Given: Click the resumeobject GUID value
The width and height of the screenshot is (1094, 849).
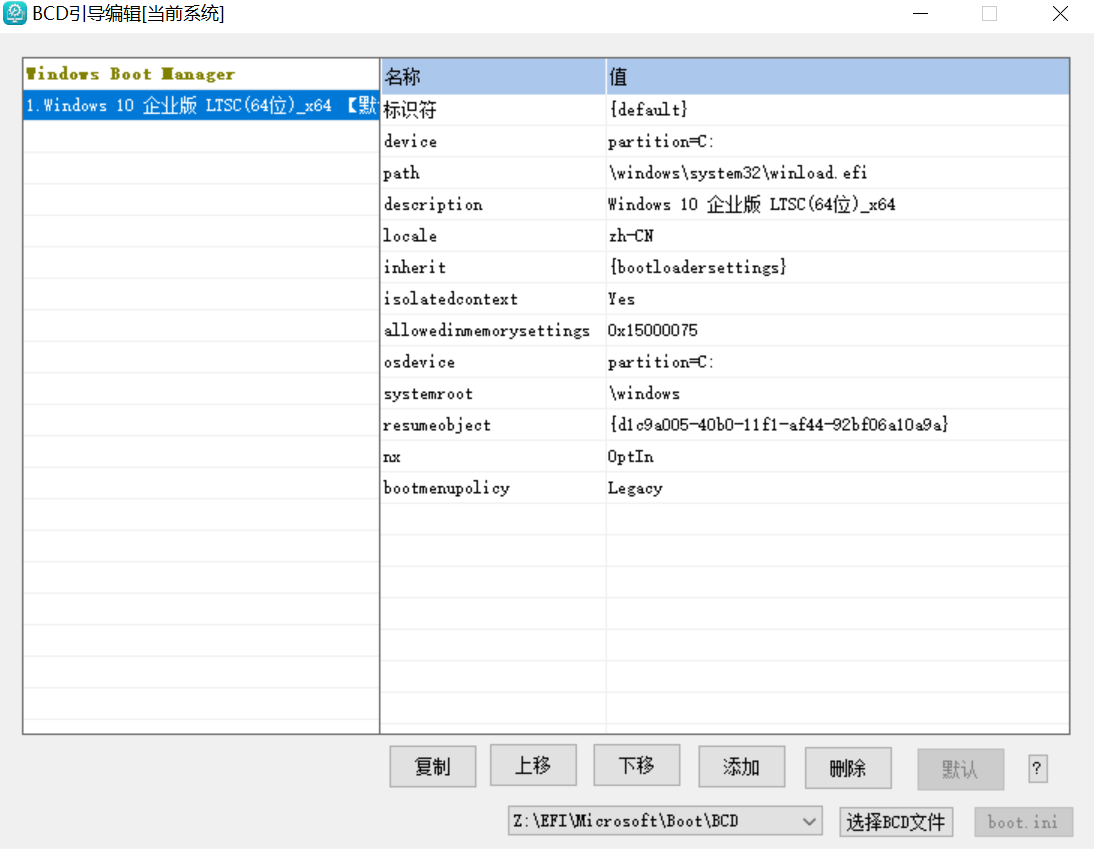Looking at the screenshot, I should 779,425.
